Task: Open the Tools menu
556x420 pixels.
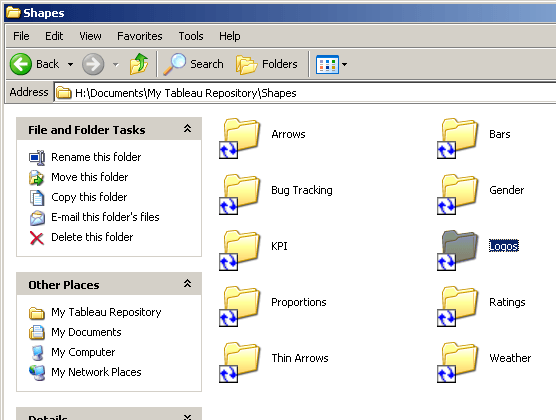Action: [x=191, y=36]
